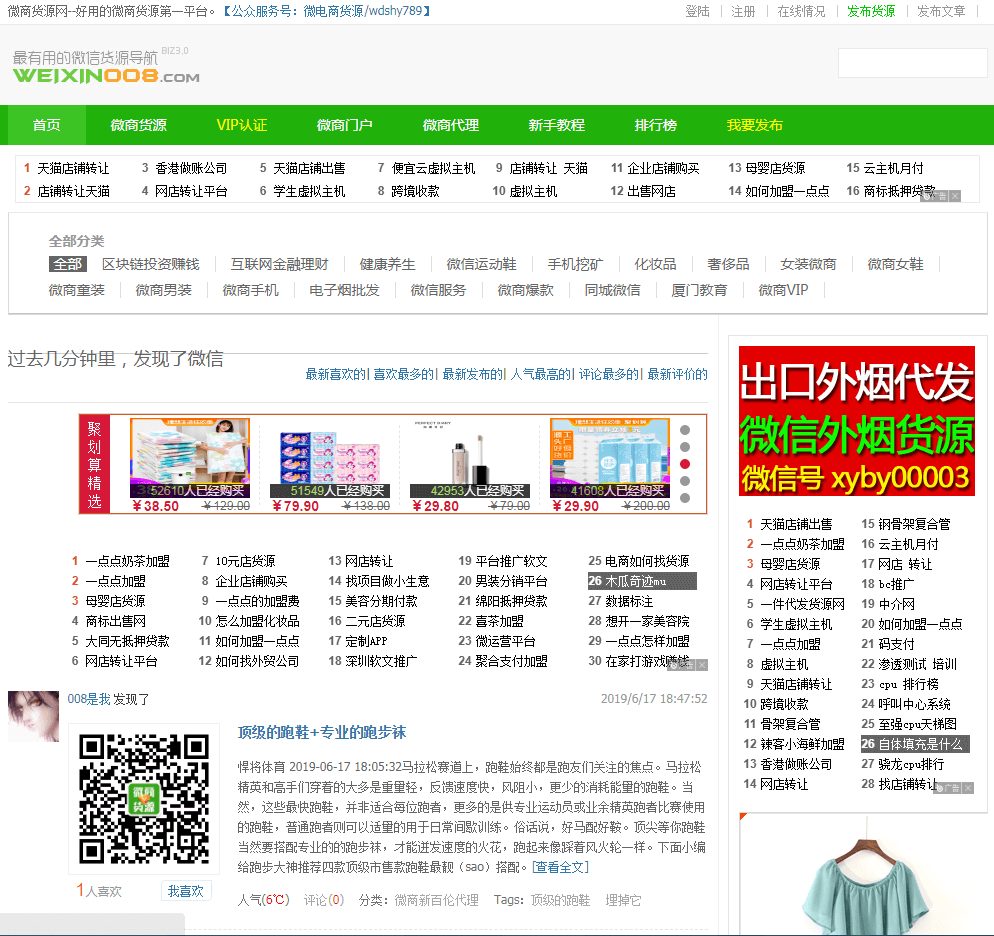The image size is (994, 936).
Task: Close the middle keyword list ad
Action: click(702, 665)
